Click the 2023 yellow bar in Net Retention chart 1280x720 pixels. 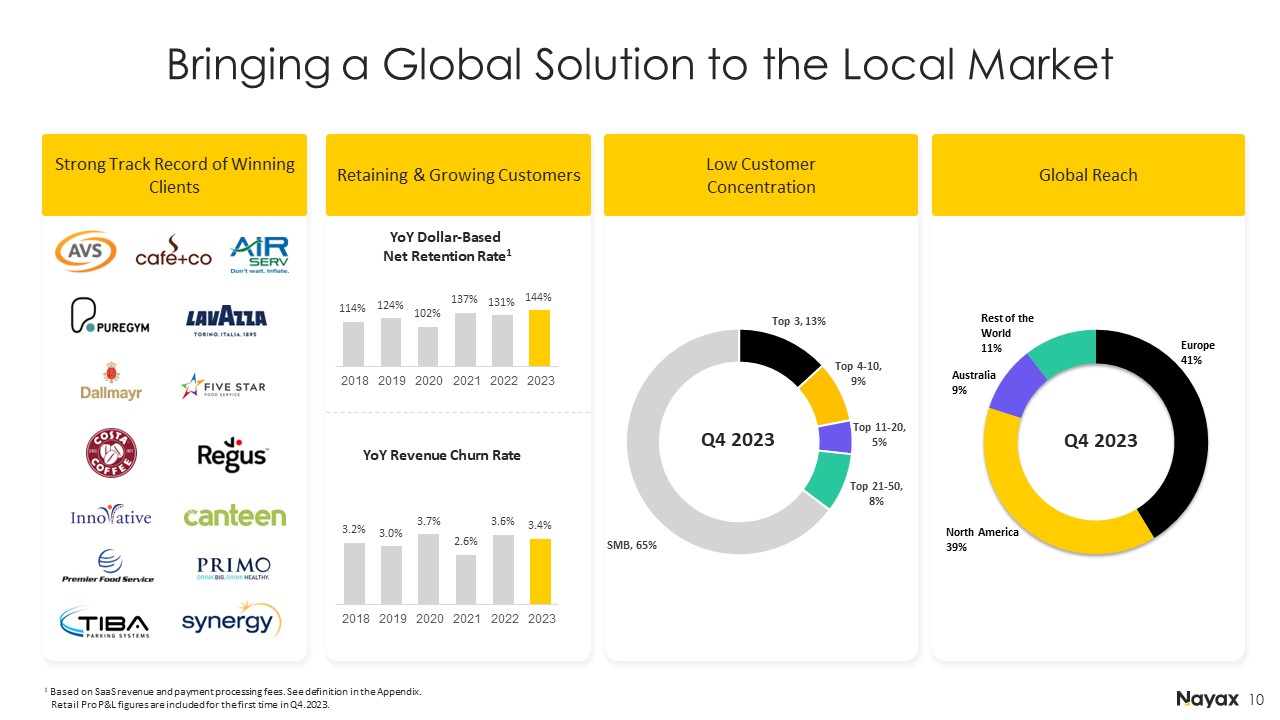(x=541, y=338)
